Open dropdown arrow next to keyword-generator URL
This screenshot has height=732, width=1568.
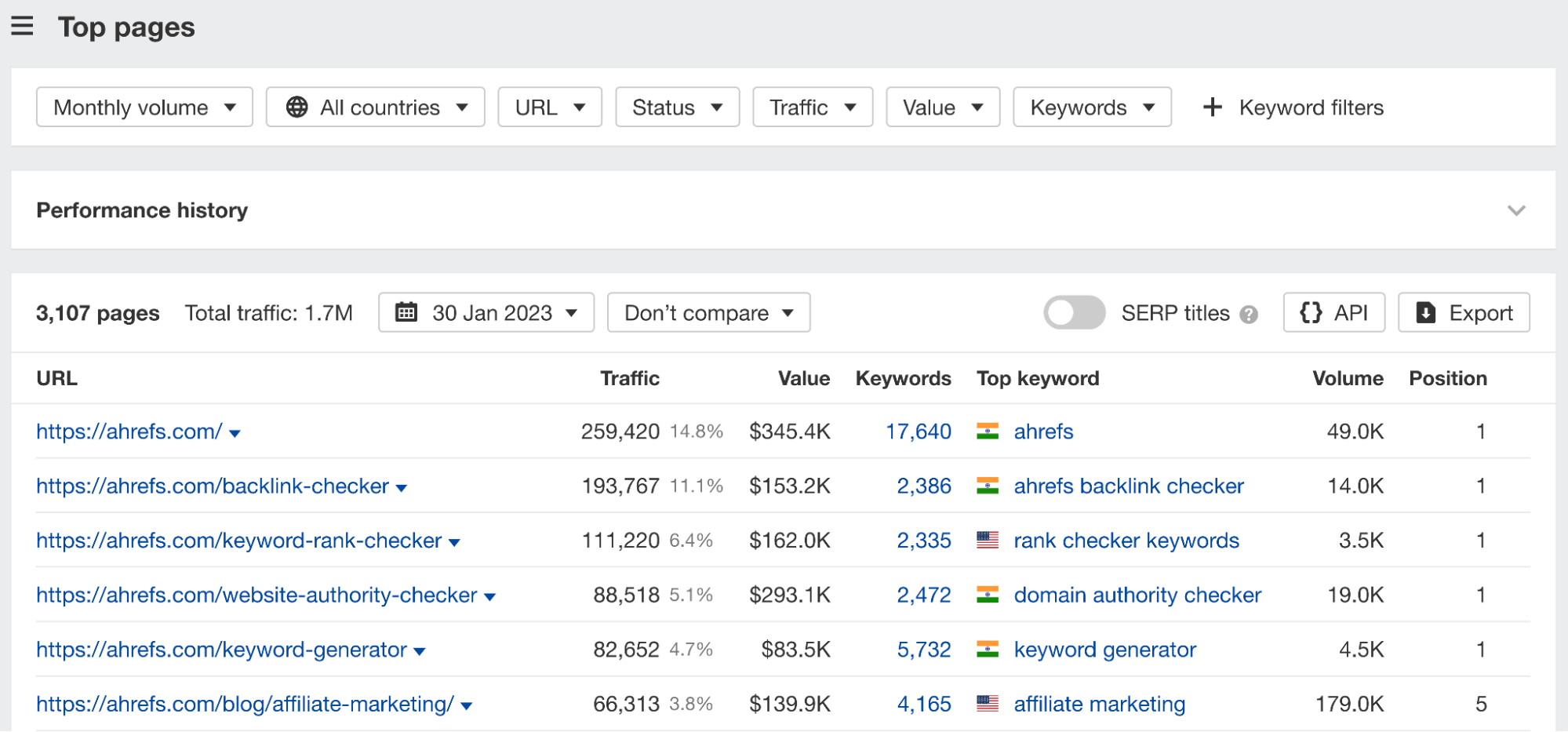coord(420,652)
